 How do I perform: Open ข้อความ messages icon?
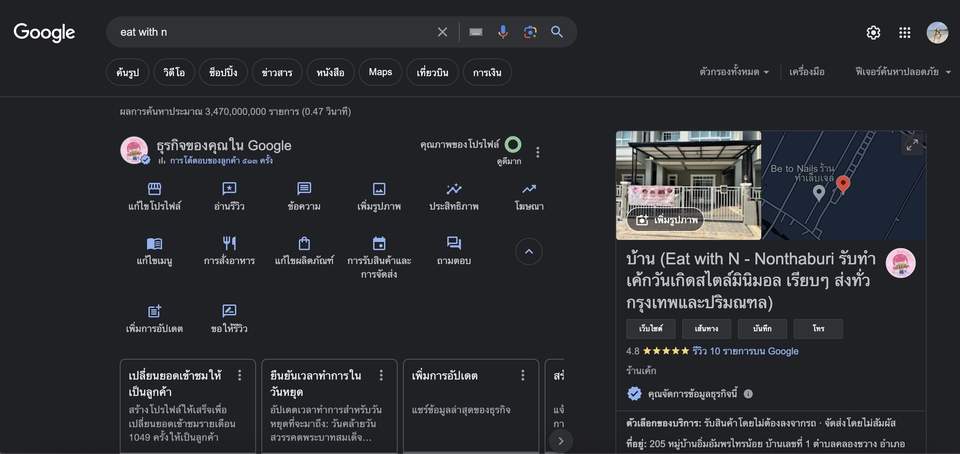304,189
